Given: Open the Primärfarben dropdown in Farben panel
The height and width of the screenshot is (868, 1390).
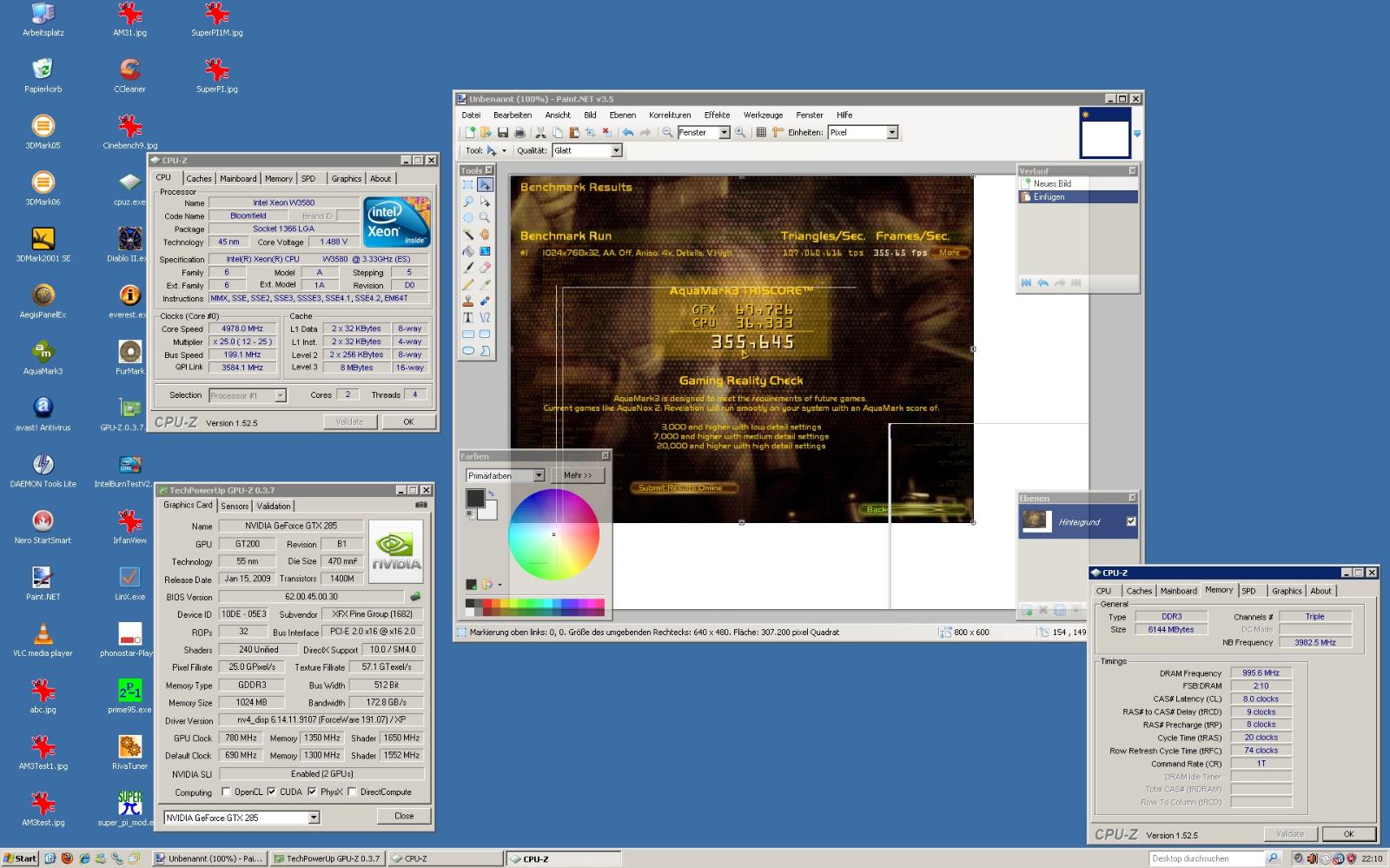Looking at the screenshot, I should click(539, 475).
